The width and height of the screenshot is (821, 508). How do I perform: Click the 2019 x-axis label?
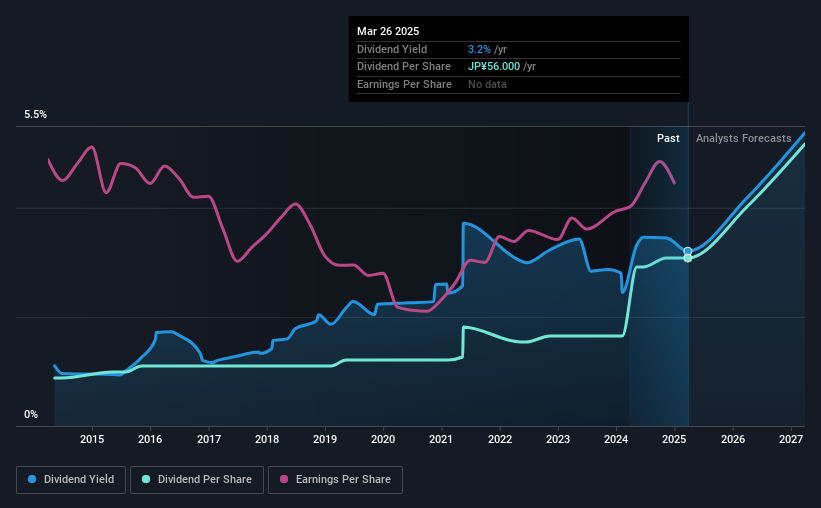pyautogui.click(x=325, y=439)
